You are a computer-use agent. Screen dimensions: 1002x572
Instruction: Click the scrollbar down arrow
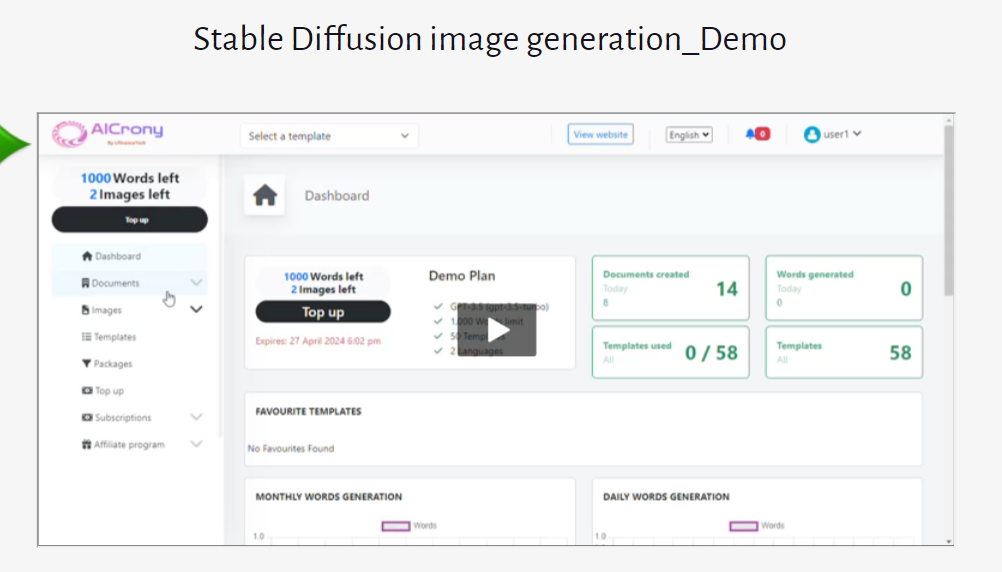[x=949, y=541]
